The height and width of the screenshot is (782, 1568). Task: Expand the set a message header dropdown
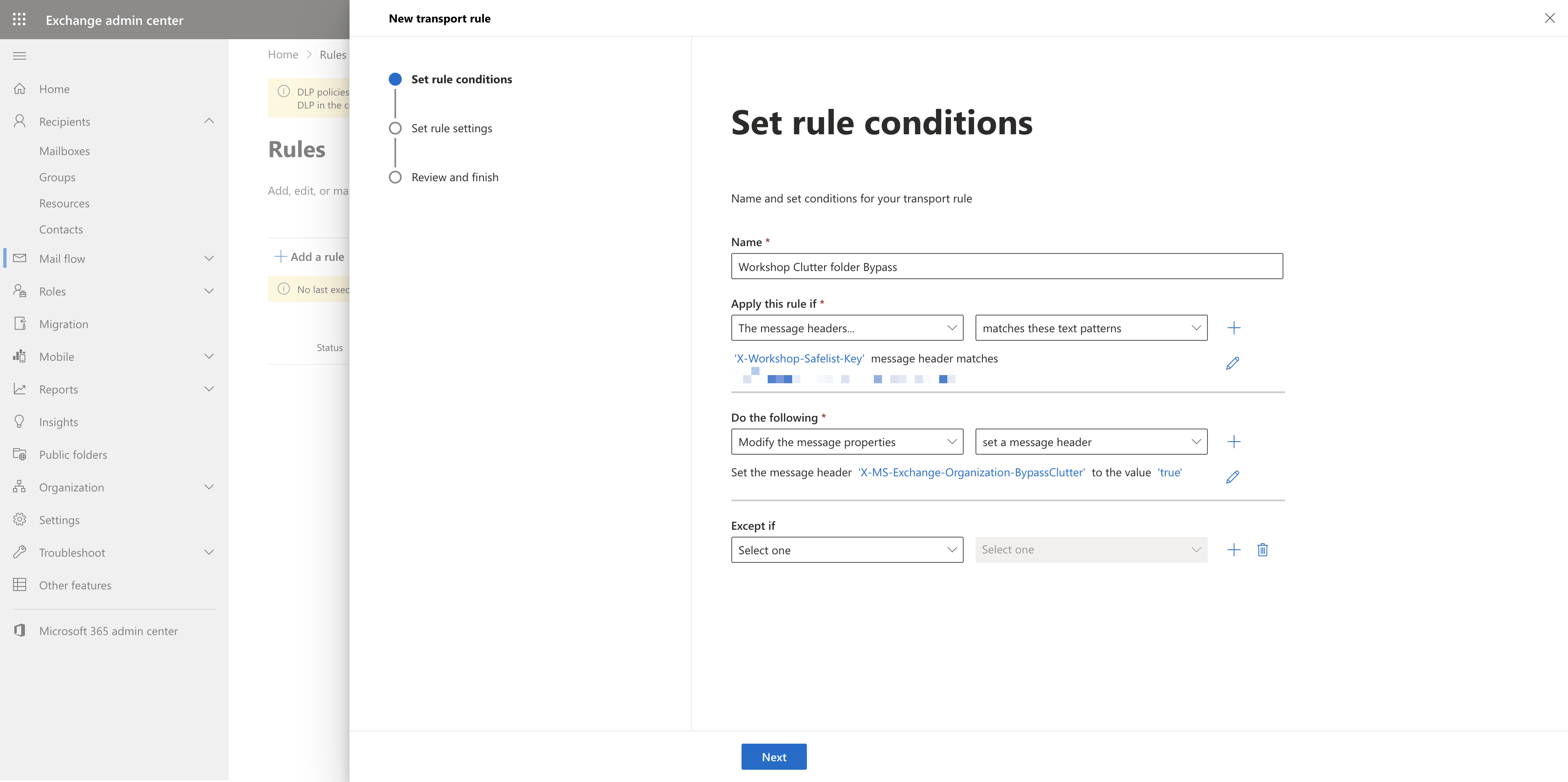pos(1091,442)
